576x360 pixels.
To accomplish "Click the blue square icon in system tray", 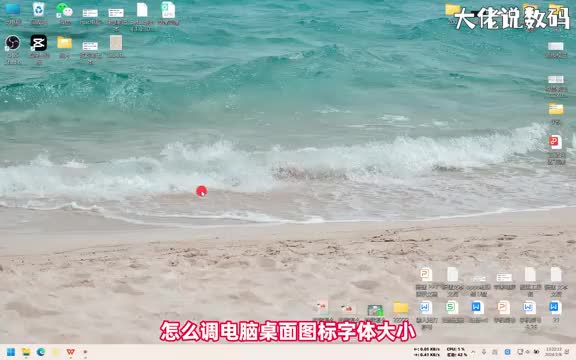I will tap(507, 352).
